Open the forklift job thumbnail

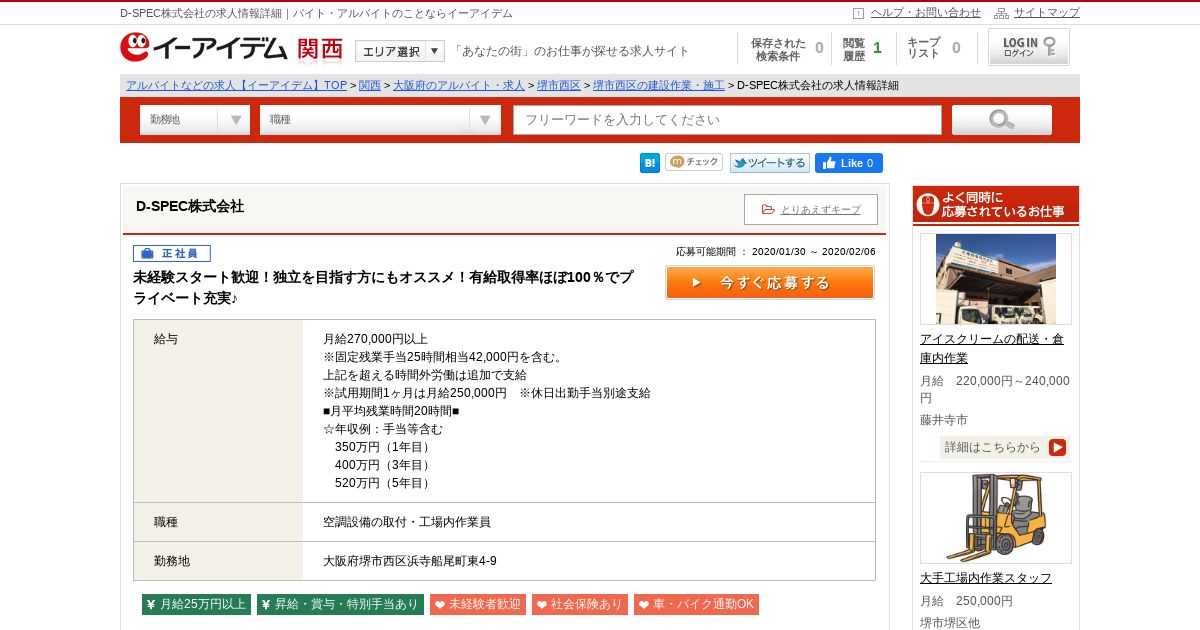tap(996, 518)
